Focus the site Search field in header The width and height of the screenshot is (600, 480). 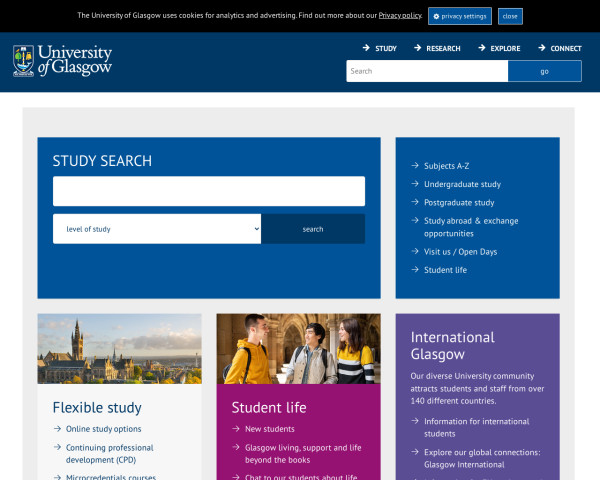pos(427,71)
